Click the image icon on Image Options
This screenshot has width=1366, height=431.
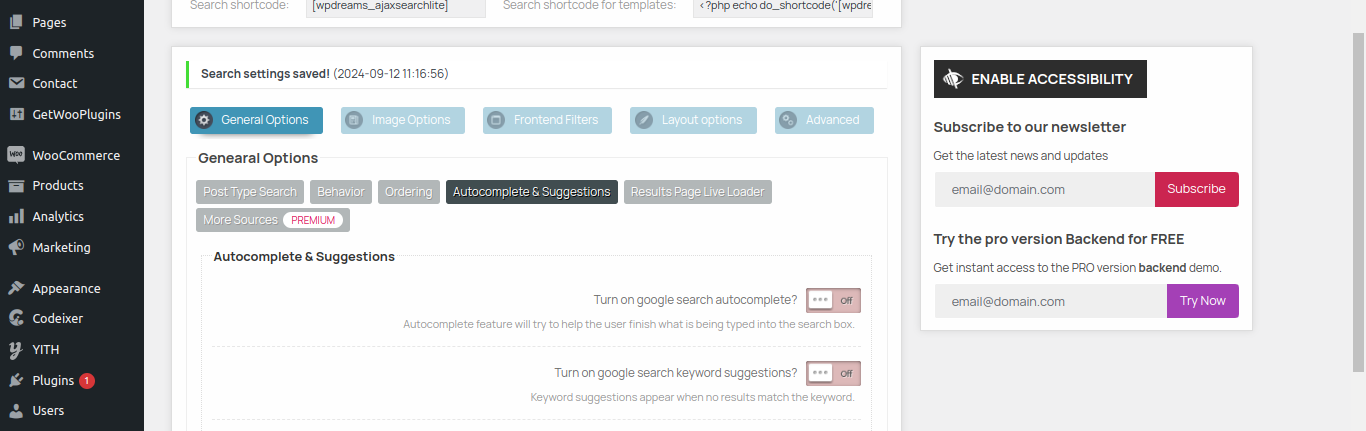tap(354, 120)
